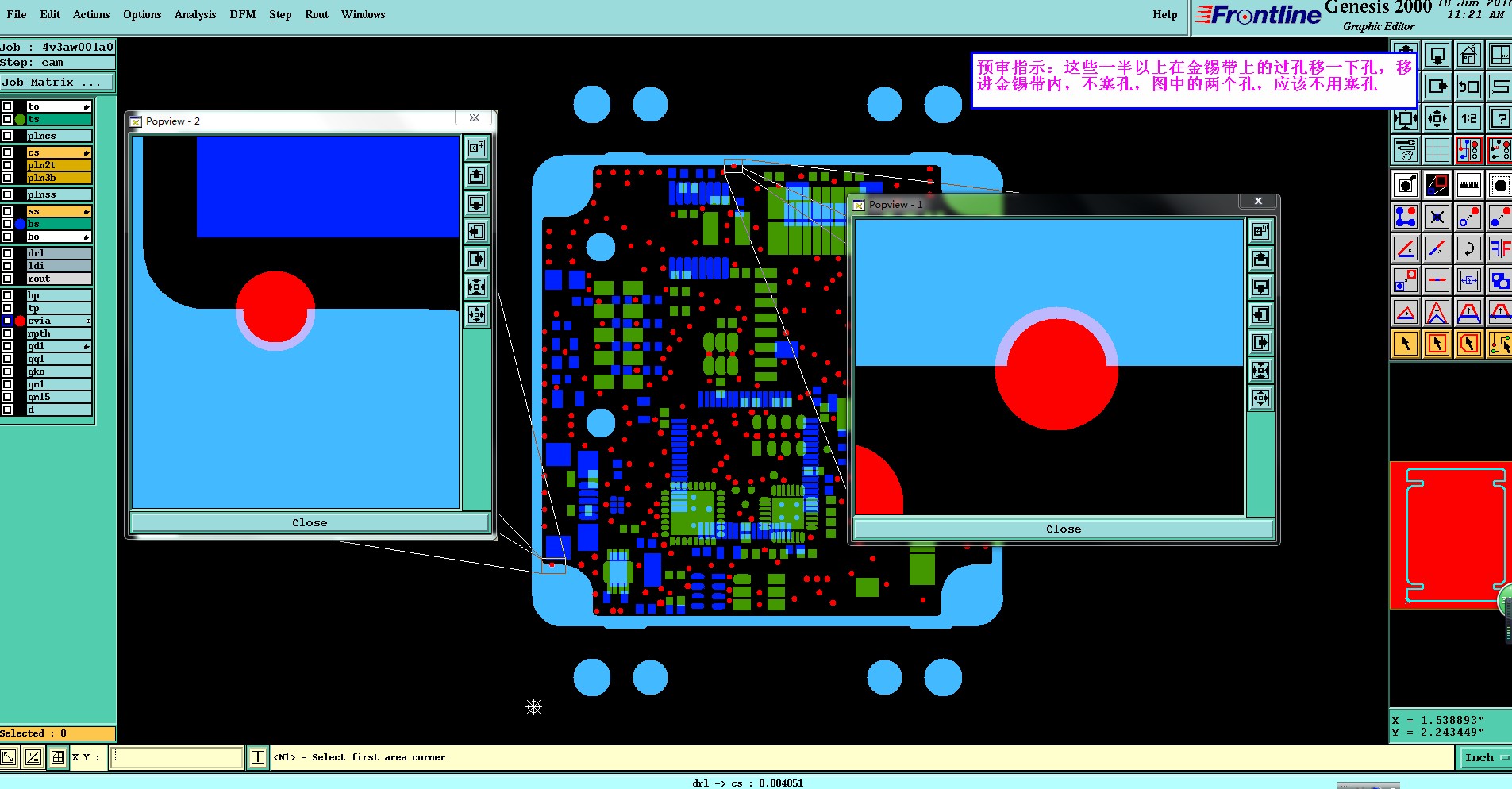1512x789 pixels.
Task: Click Popview 2 pan-left icon
Action: (476, 231)
